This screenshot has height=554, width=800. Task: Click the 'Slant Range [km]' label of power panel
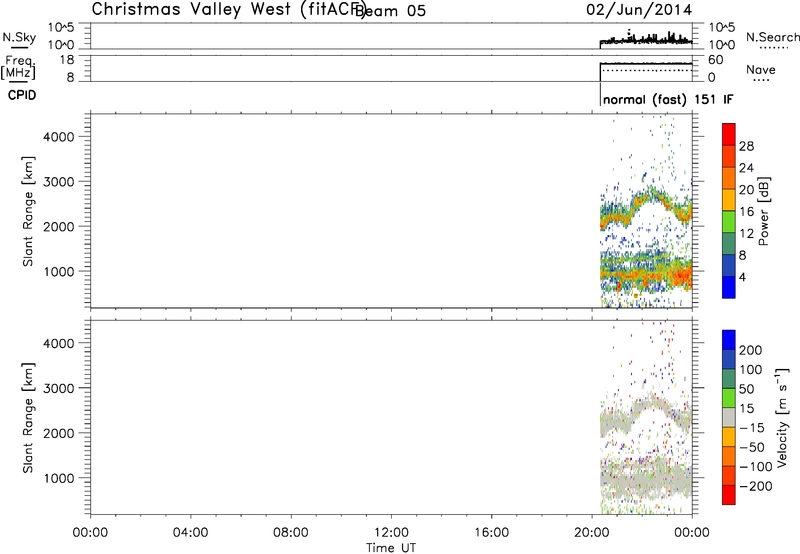coord(28,211)
